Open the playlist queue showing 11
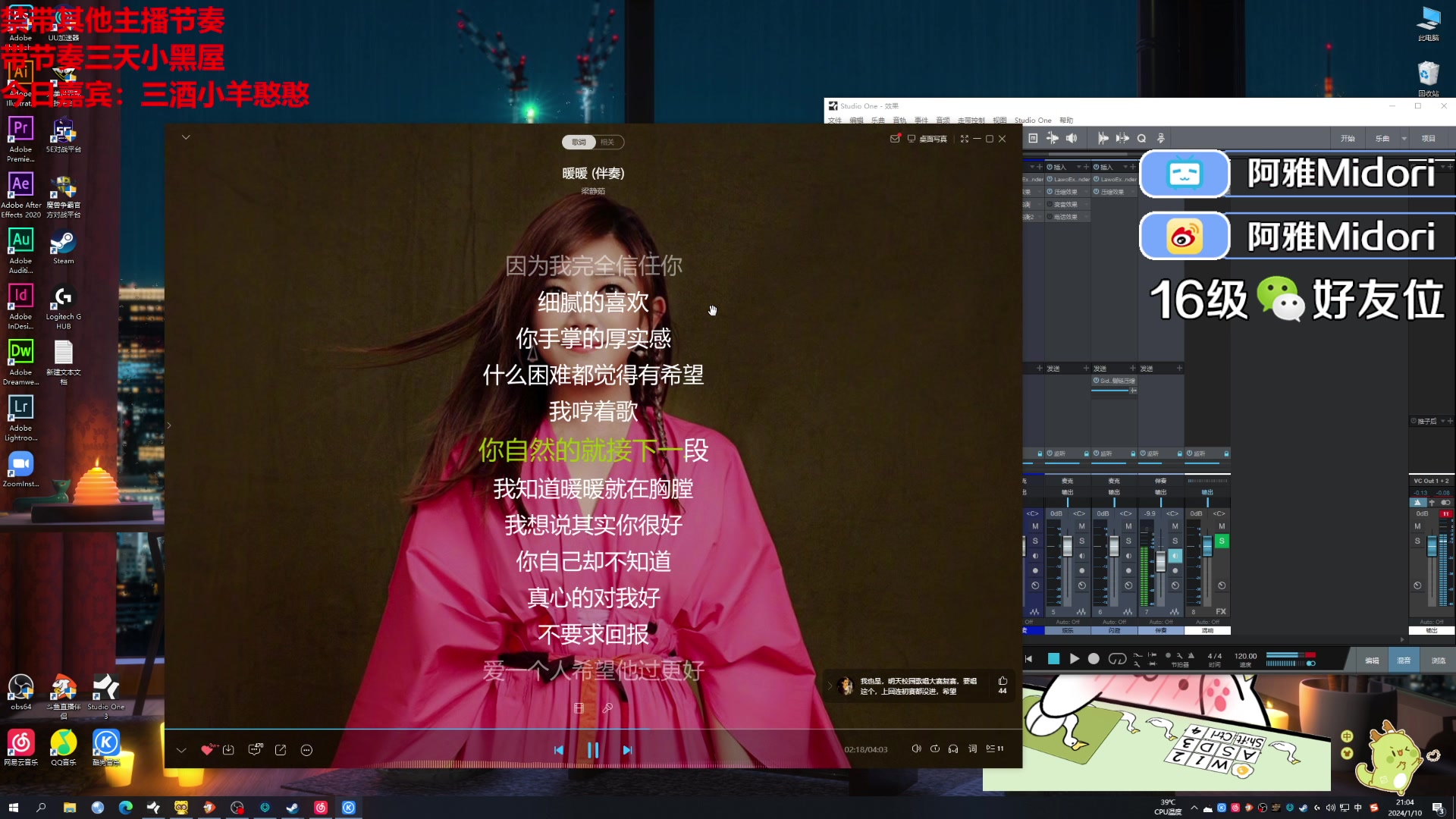Image resolution: width=1456 pixels, height=819 pixels. coord(994,748)
